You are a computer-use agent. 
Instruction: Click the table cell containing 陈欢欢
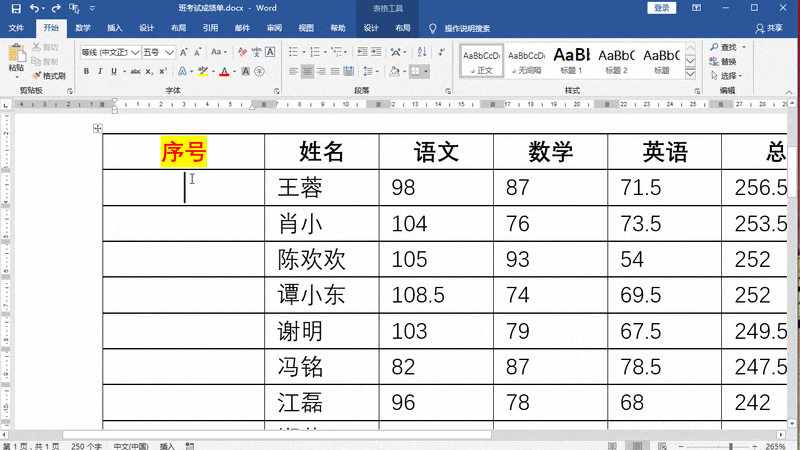click(322, 259)
